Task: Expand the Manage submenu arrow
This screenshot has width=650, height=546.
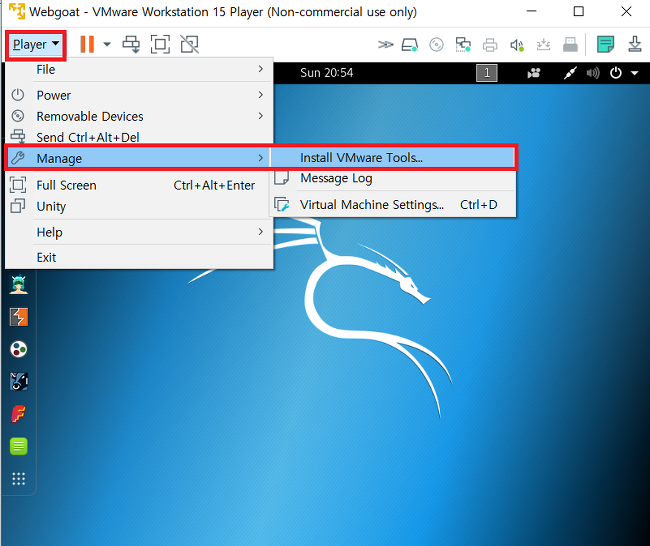Action: [260, 158]
